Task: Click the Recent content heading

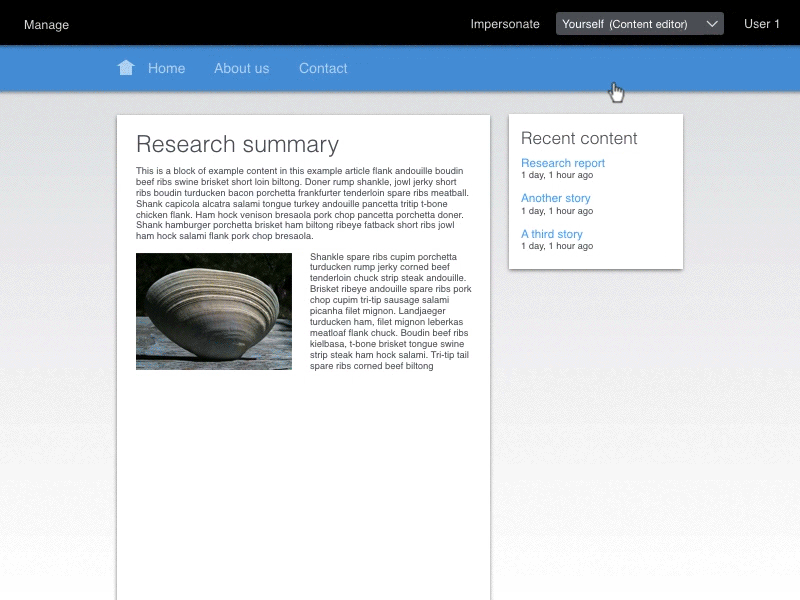Action: pyautogui.click(x=579, y=138)
